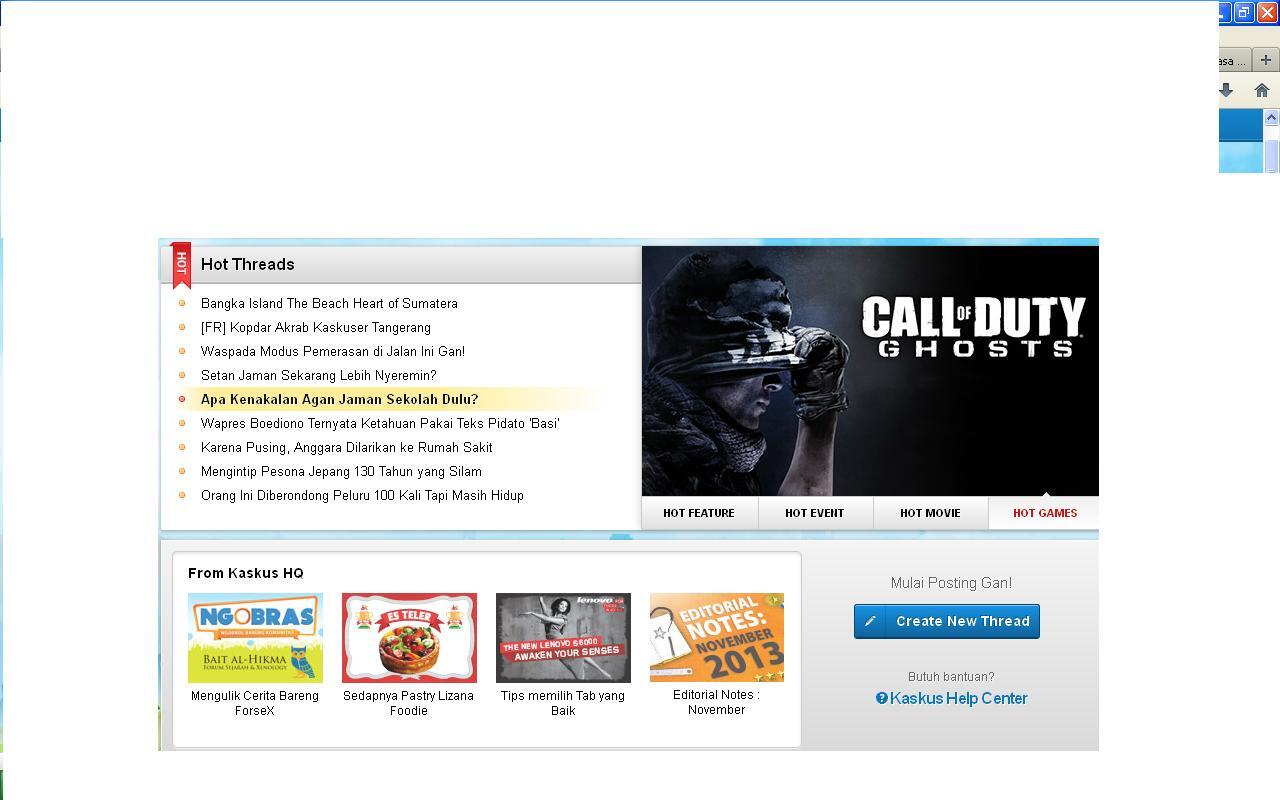The height and width of the screenshot is (800, 1280).
Task: Open highlighted "Apa Kenakalan Agan Jaman Sekolah Dulu?"
Action: [340, 399]
